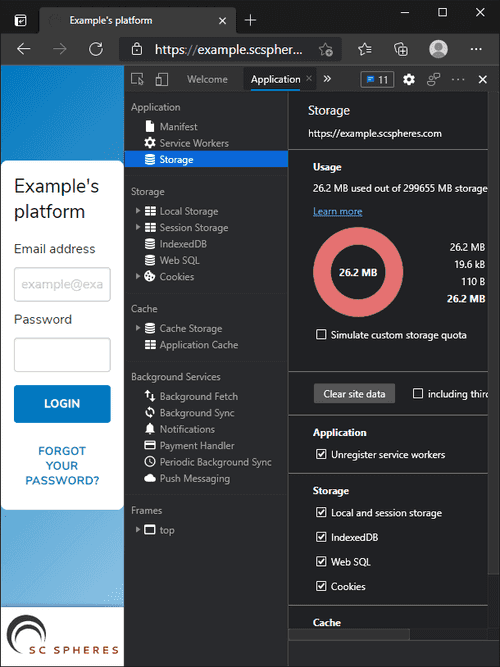Uncheck the IndexedDB checkbox
500x667 pixels.
pyautogui.click(x=321, y=537)
